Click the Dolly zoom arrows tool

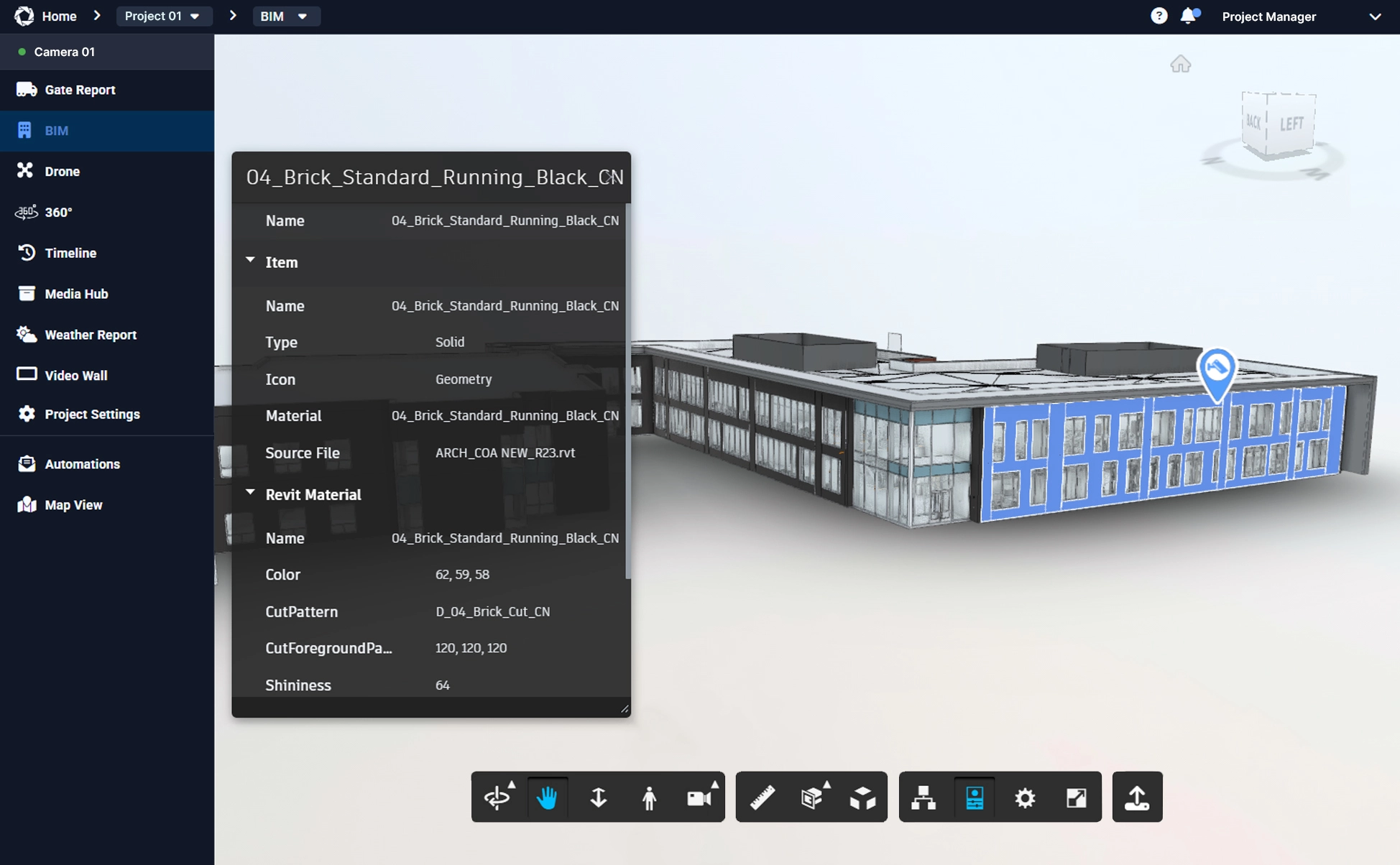click(x=598, y=797)
